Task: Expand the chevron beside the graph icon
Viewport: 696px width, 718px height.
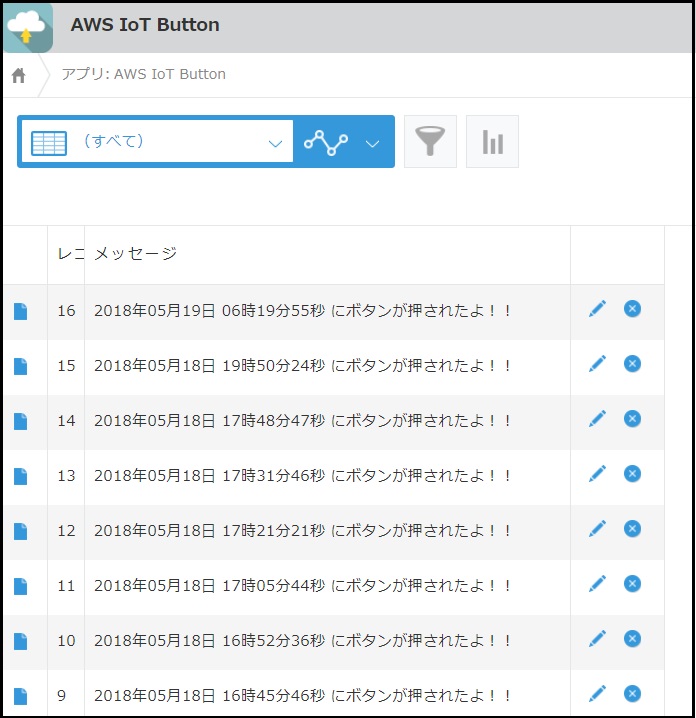Action: (372, 144)
